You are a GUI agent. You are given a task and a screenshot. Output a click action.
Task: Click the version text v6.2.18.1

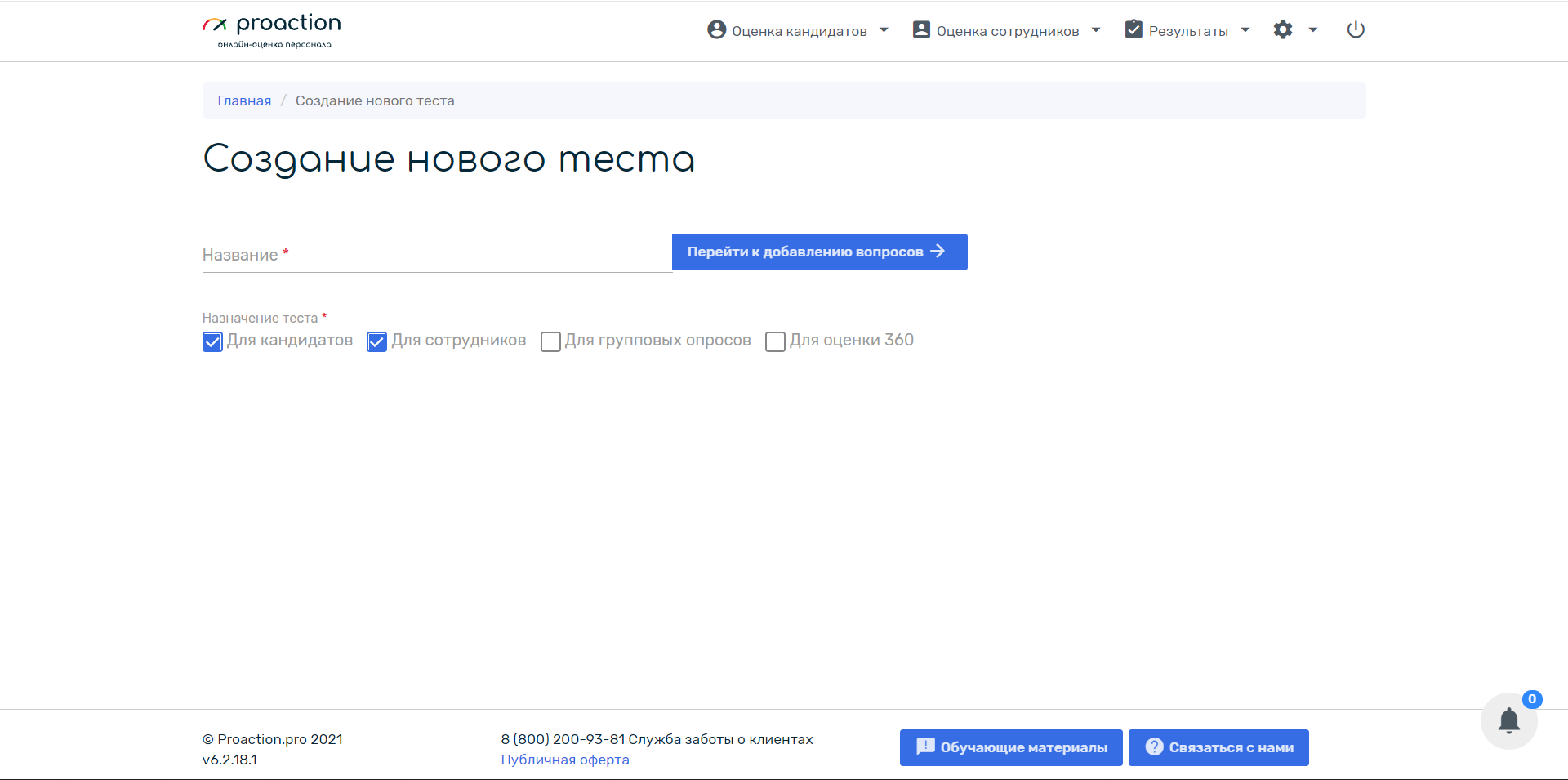point(229,760)
